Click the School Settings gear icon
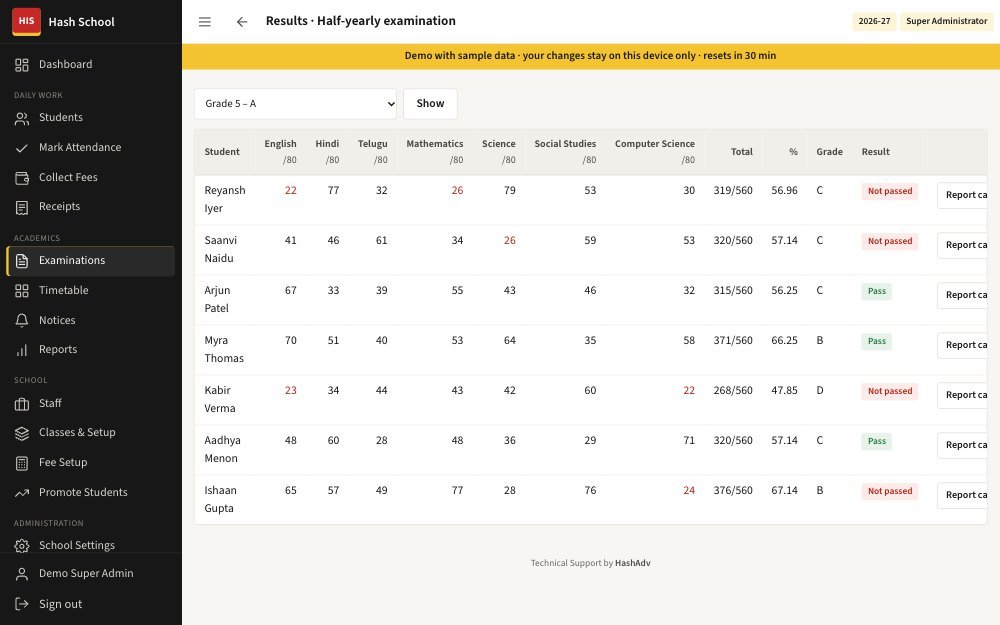Image resolution: width=1000 pixels, height=625 pixels. 22,546
